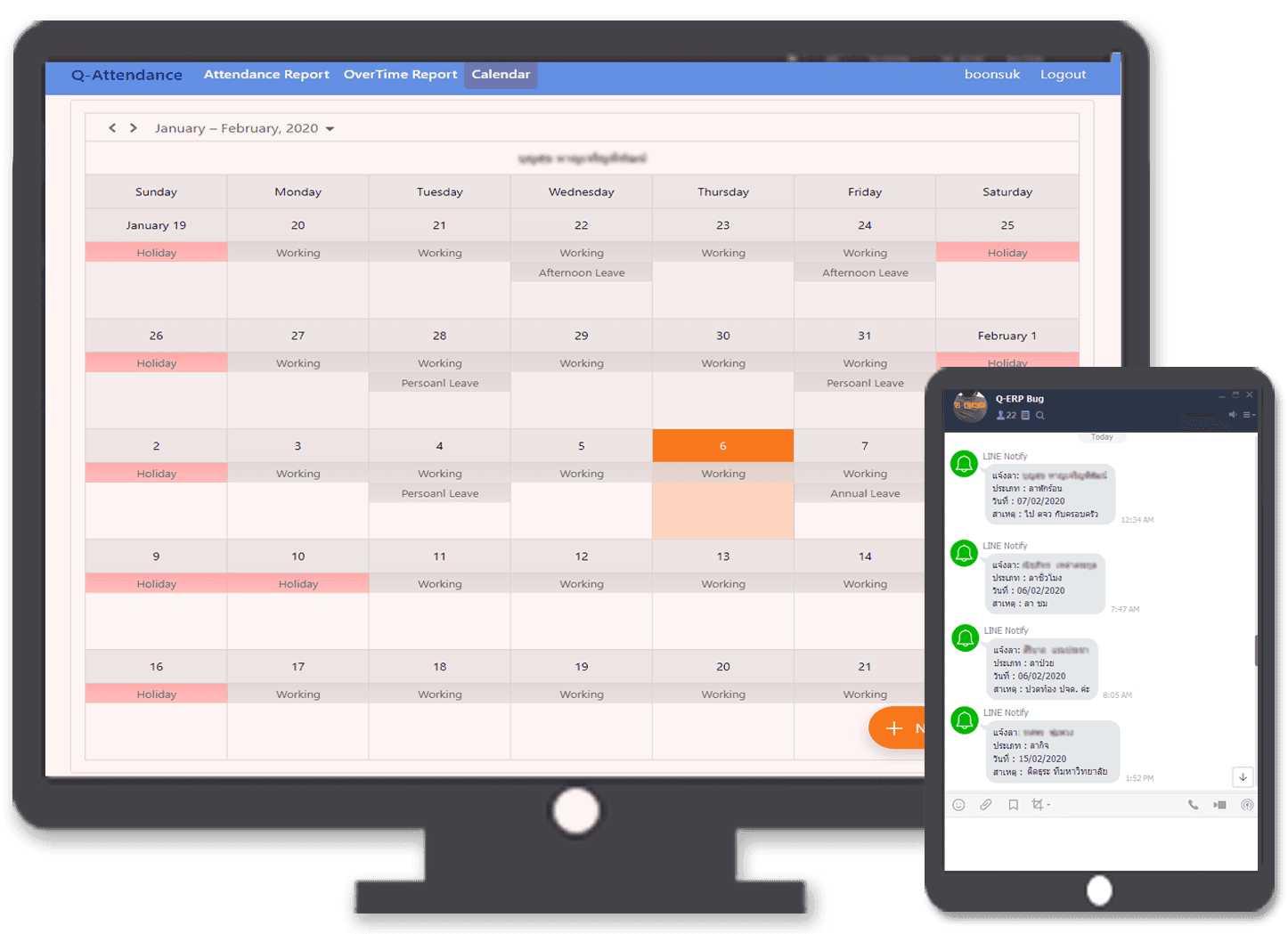Click Afternoon Leave entry on January 24
Viewport: 1288px width, 934px height.
tap(865, 272)
